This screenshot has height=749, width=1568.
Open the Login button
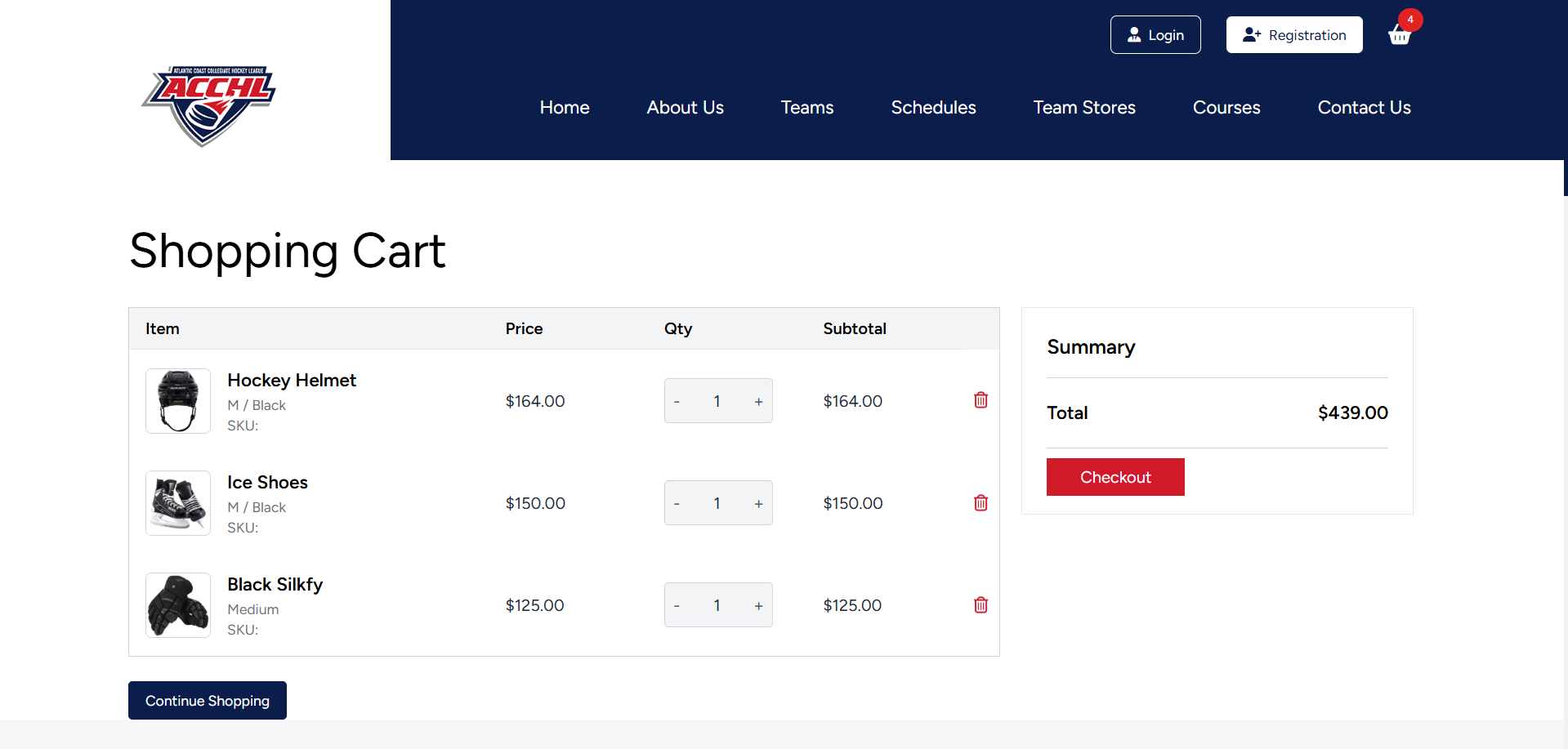tap(1155, 34)
